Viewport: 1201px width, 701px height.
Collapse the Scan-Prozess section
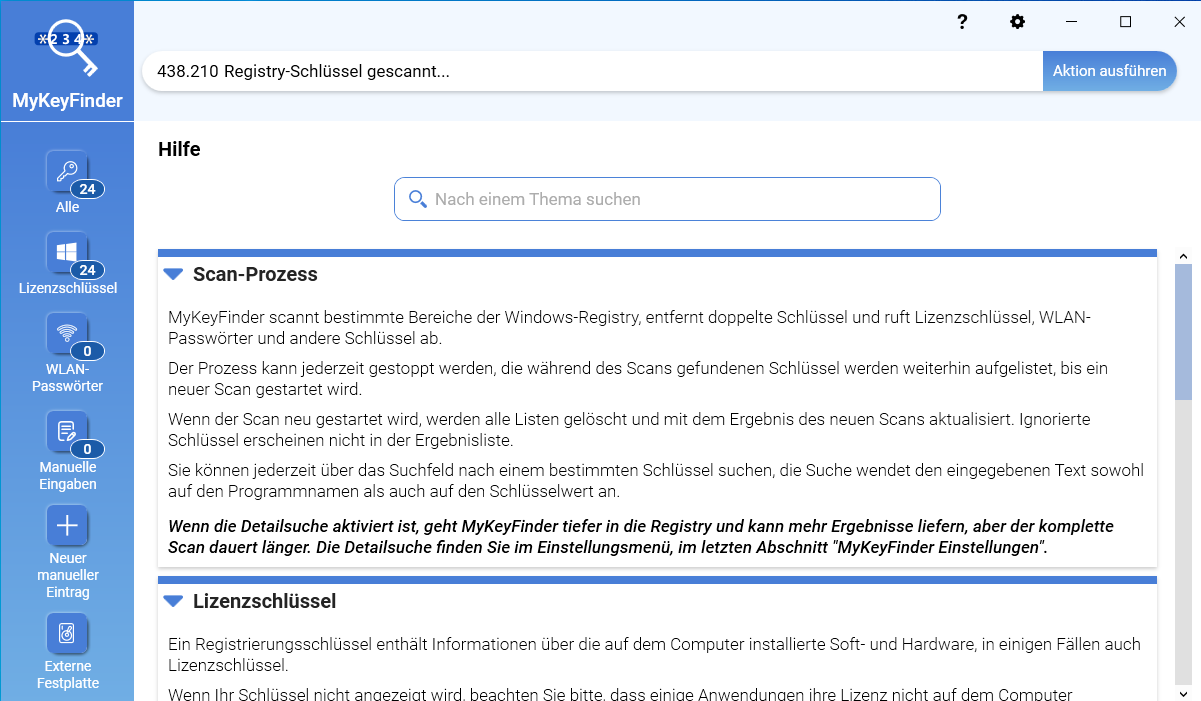click(173, 274)
